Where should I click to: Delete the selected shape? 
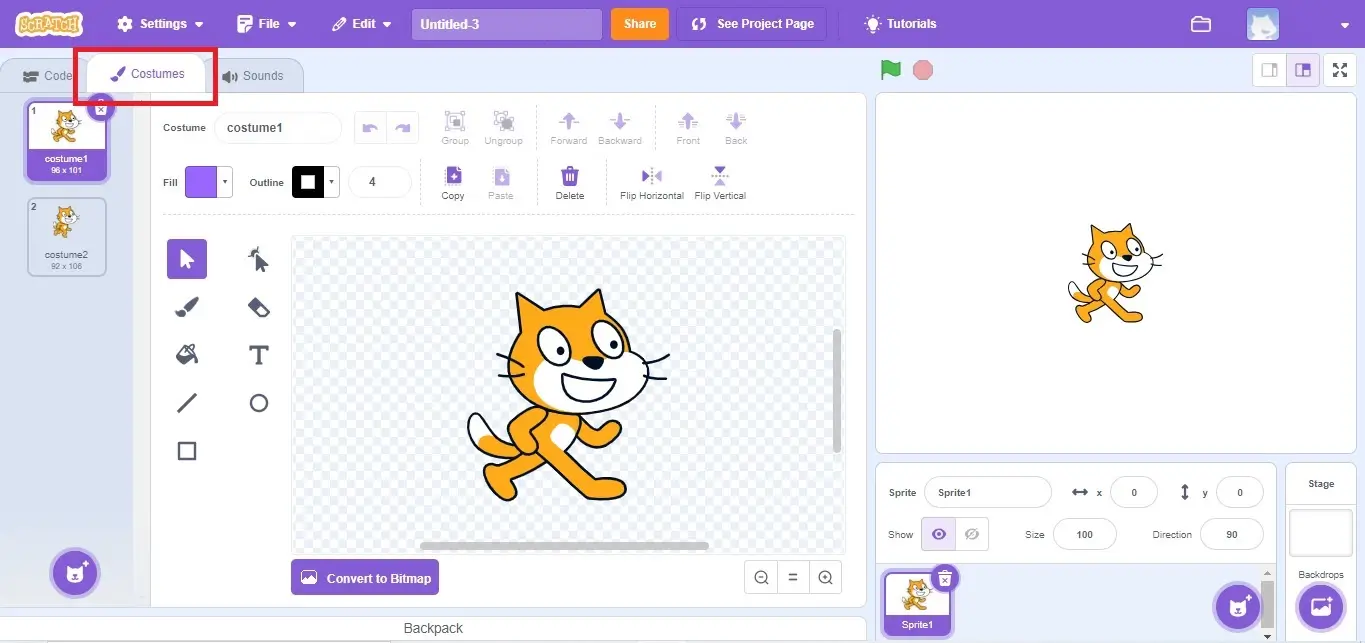tap(570, 183)
